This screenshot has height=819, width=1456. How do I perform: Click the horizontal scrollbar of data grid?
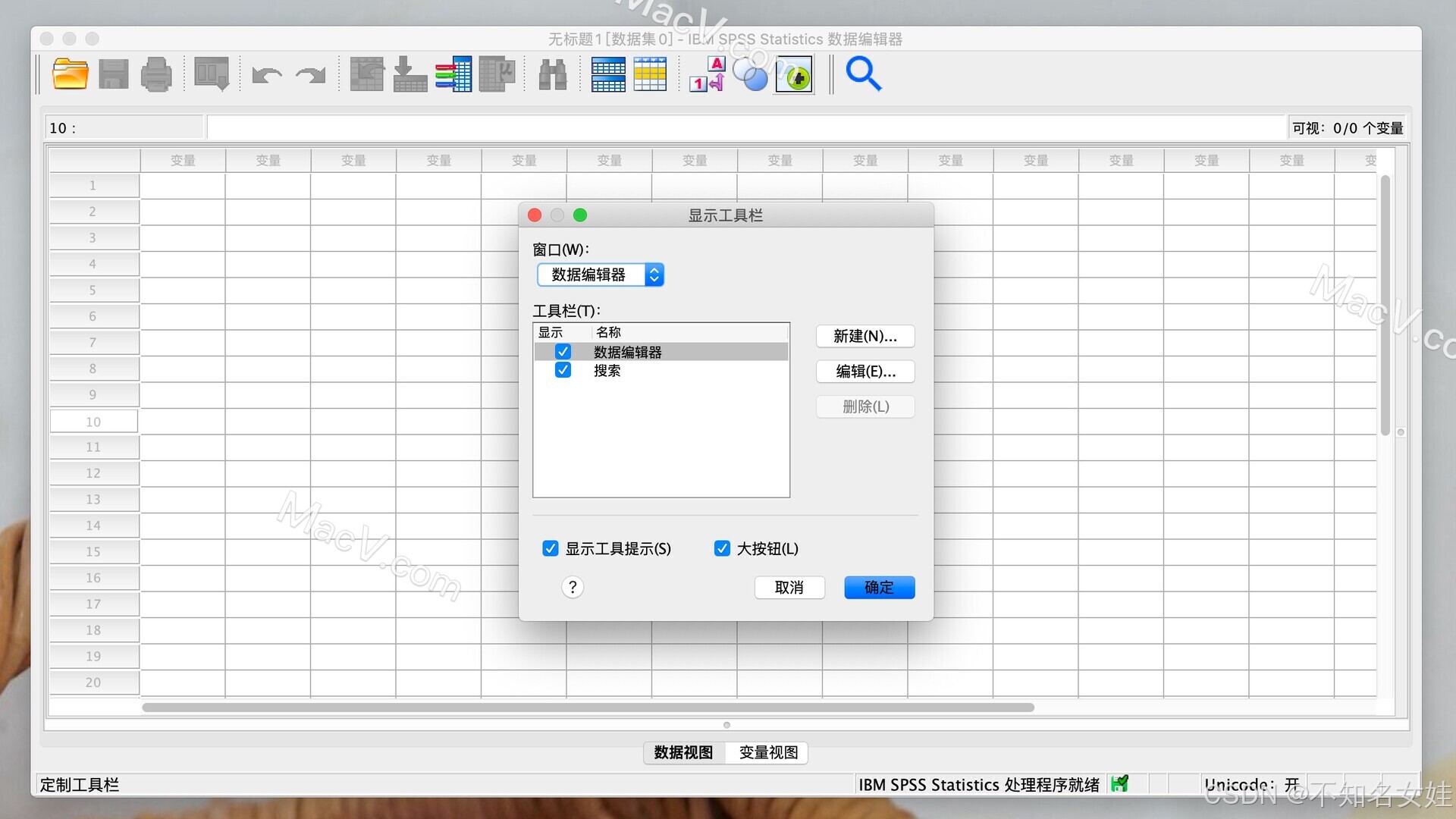tap(588, 708)
